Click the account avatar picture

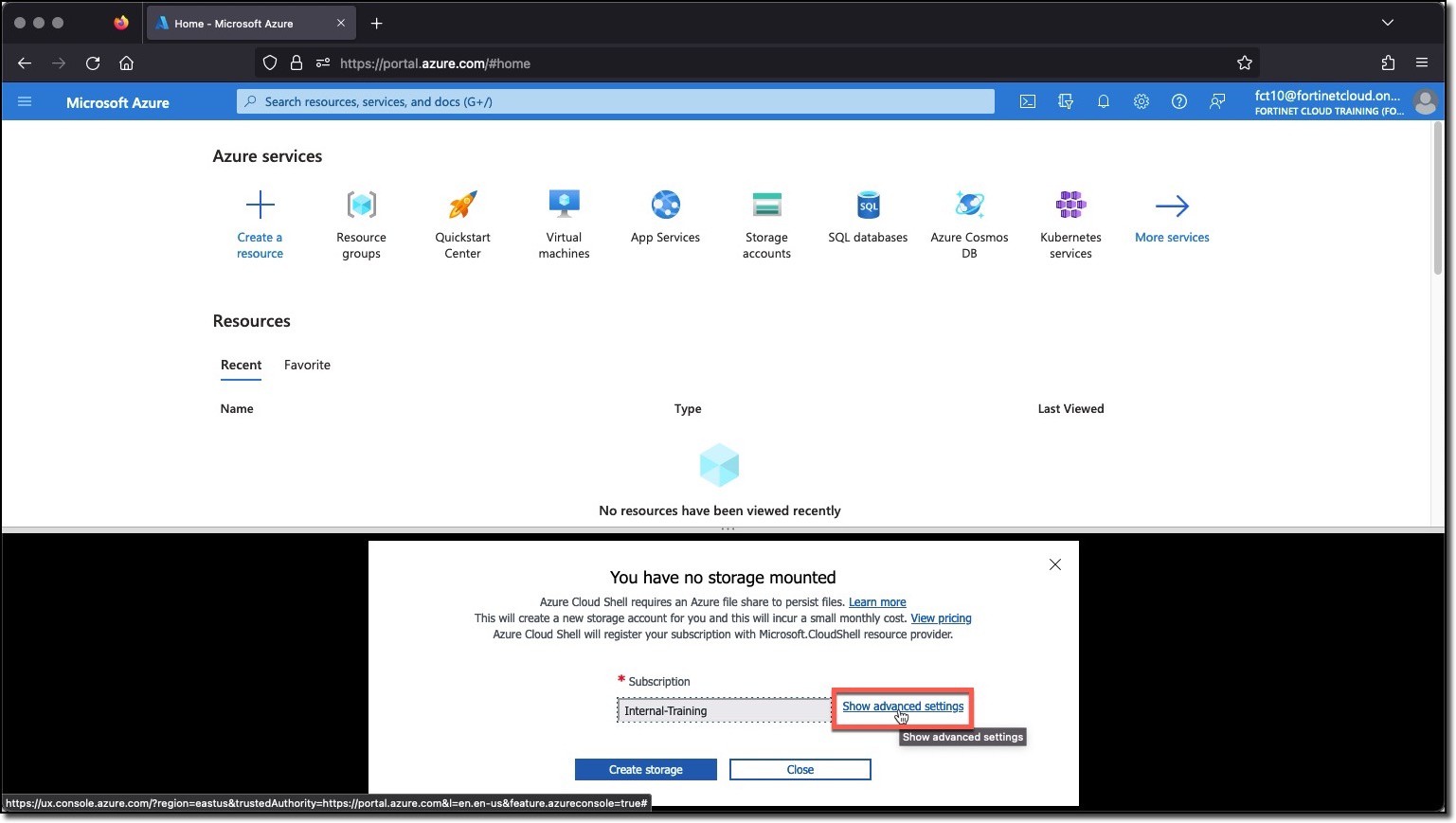coord(1425,101)
